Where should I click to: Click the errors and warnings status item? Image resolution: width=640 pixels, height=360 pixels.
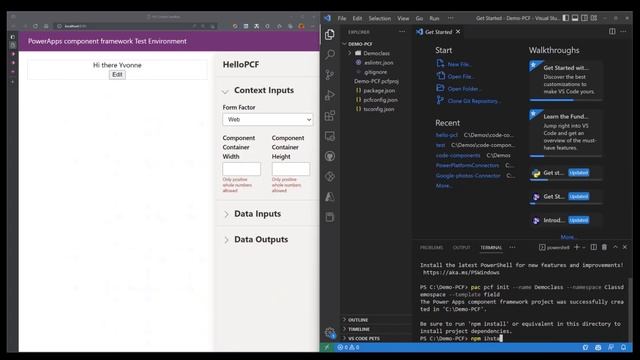(x=349, y=347)
